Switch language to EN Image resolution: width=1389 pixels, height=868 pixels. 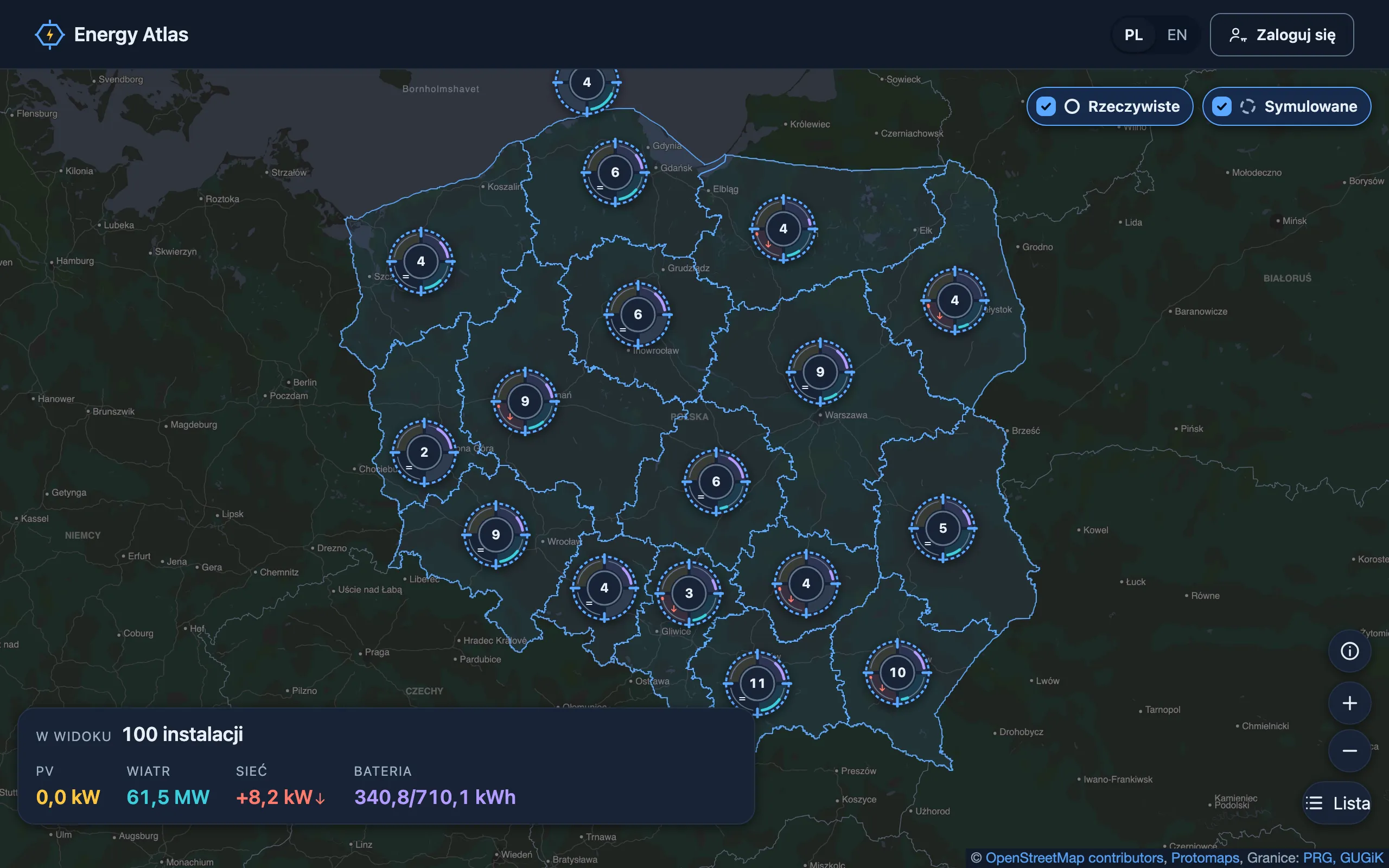[x=1177, y=35]
